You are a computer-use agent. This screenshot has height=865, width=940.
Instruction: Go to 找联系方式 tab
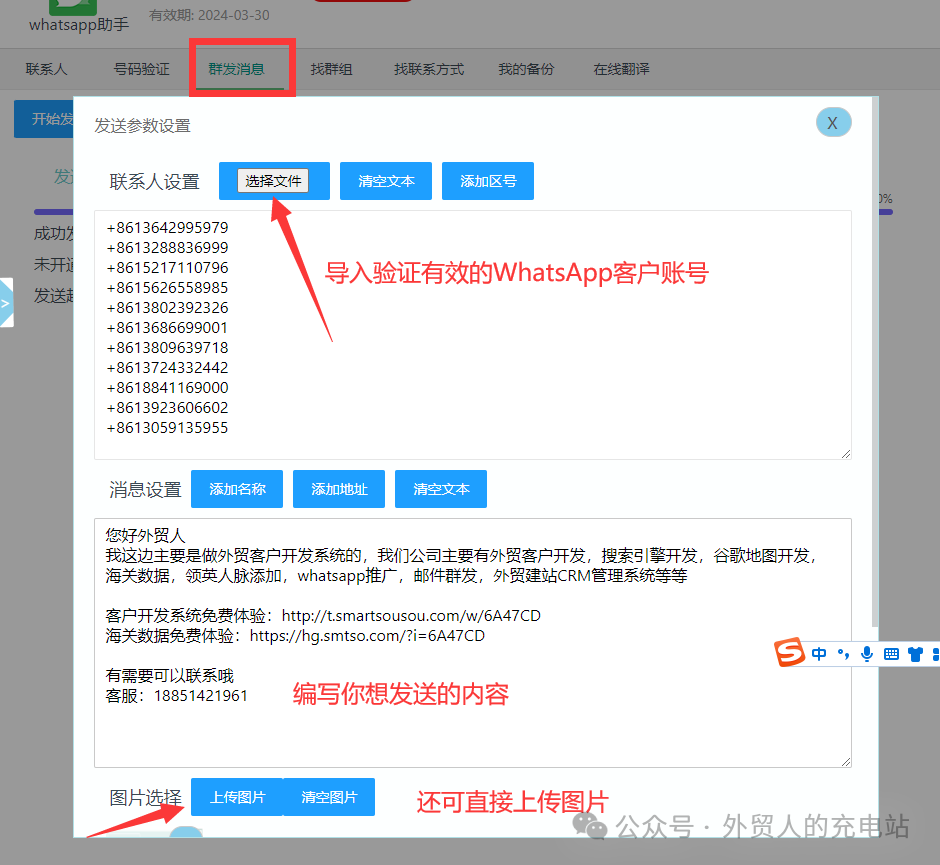tap(429, 70)
